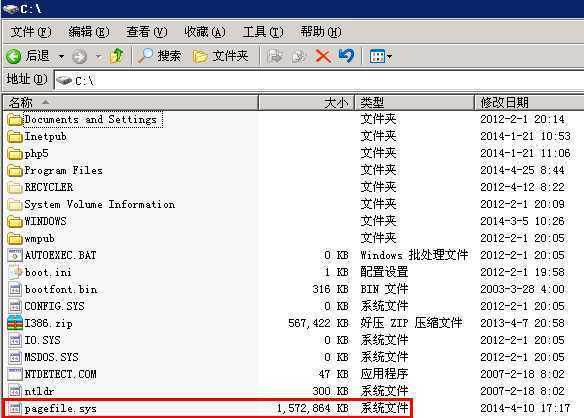Select the ntldr file icon
The height and width of the screenshot is (418, 584).
pos(15,391)
